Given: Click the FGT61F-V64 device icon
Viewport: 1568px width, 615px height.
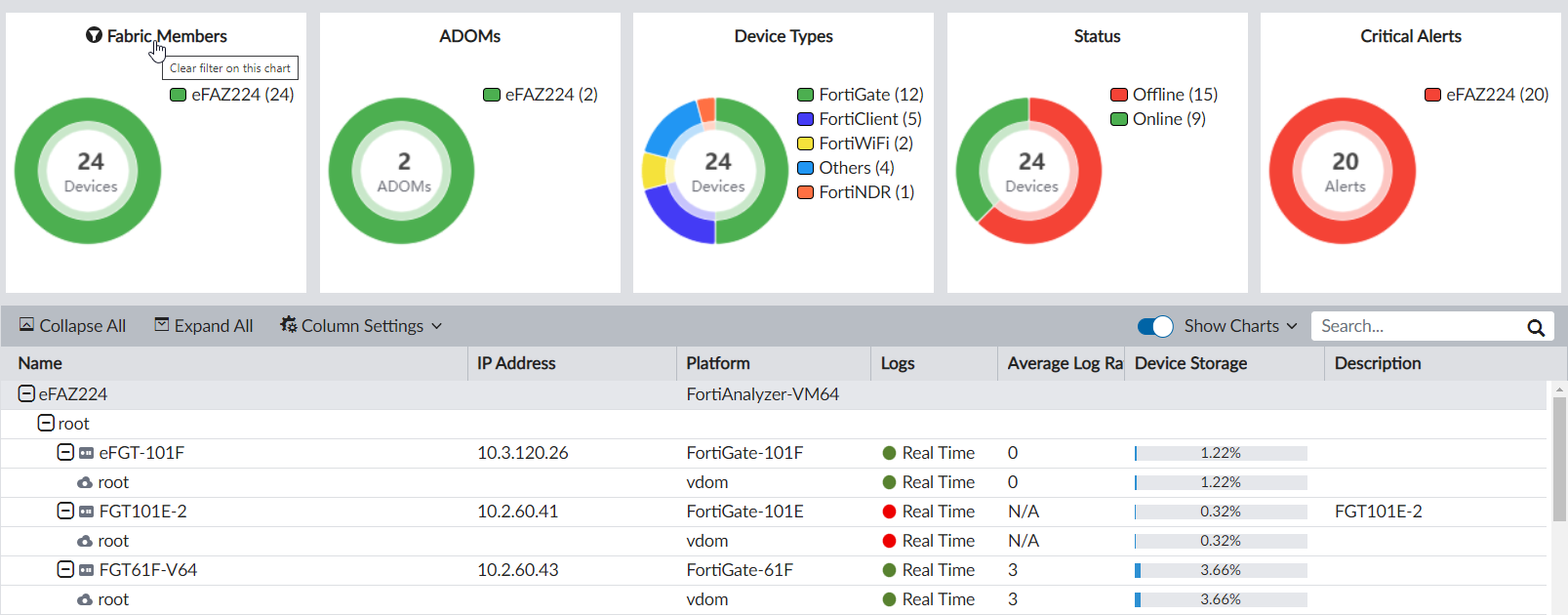Looking at the screenshot, I should pos(87,570).
